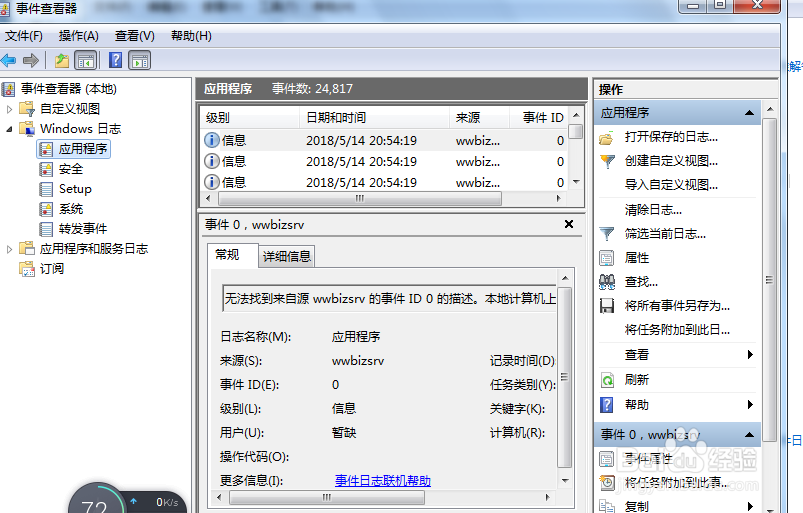The image size is (803, 513).
Task: Click the actions pane scroll up arrow
Action: pos(770,109)
